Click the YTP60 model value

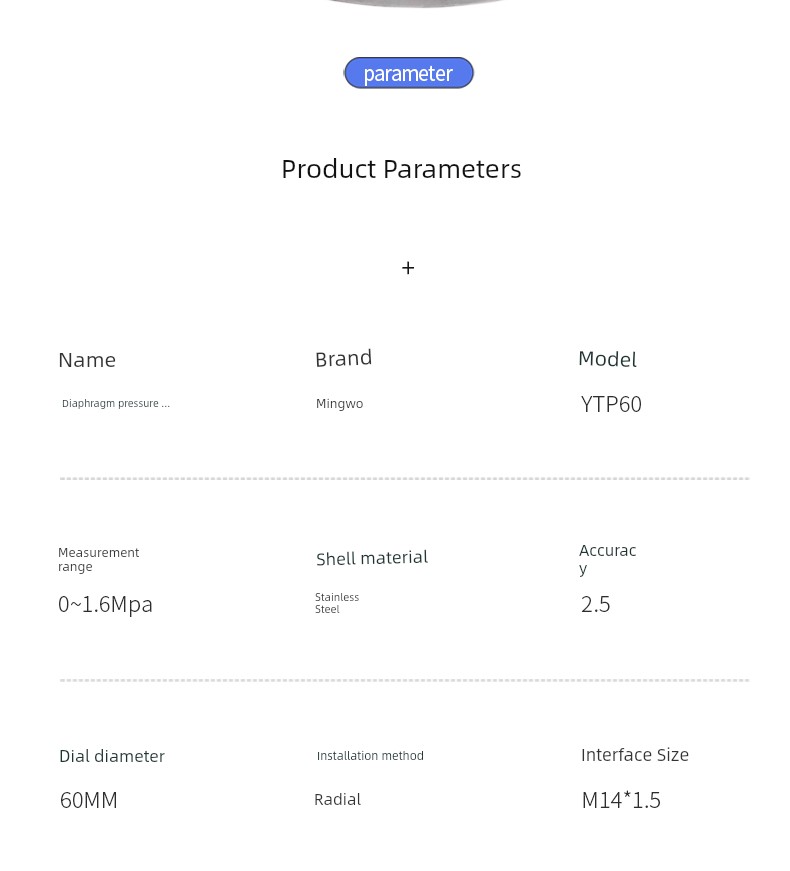click(611, 404)
